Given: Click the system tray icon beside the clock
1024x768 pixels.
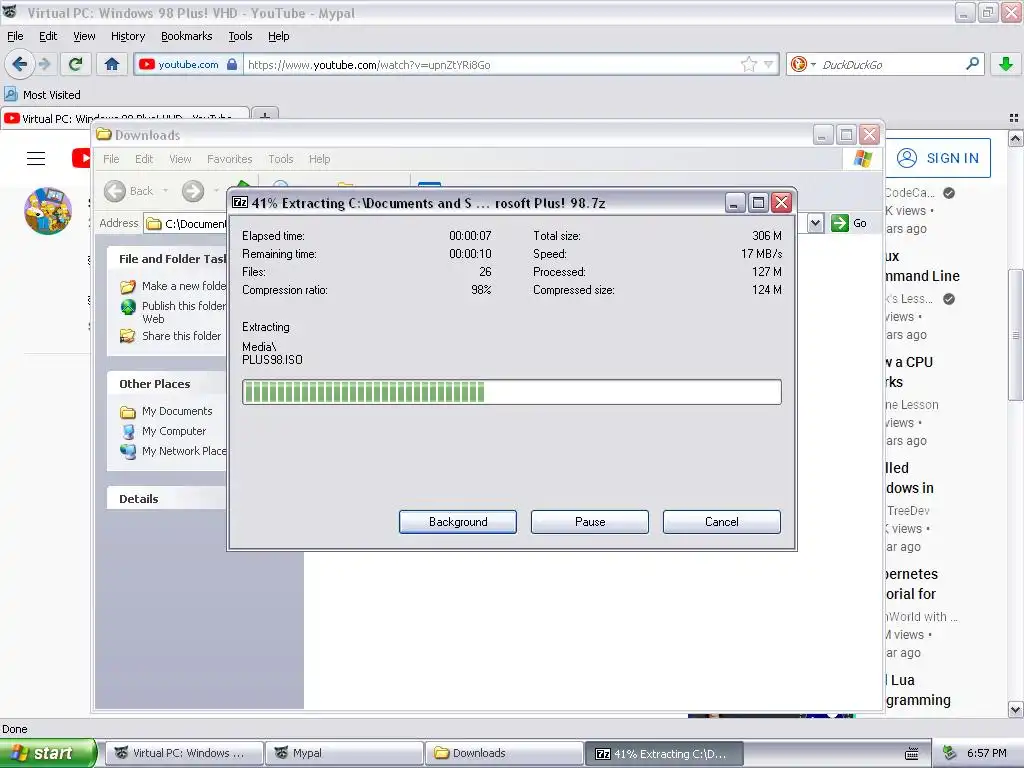Looking at the screenshot, I should point(950,753).
